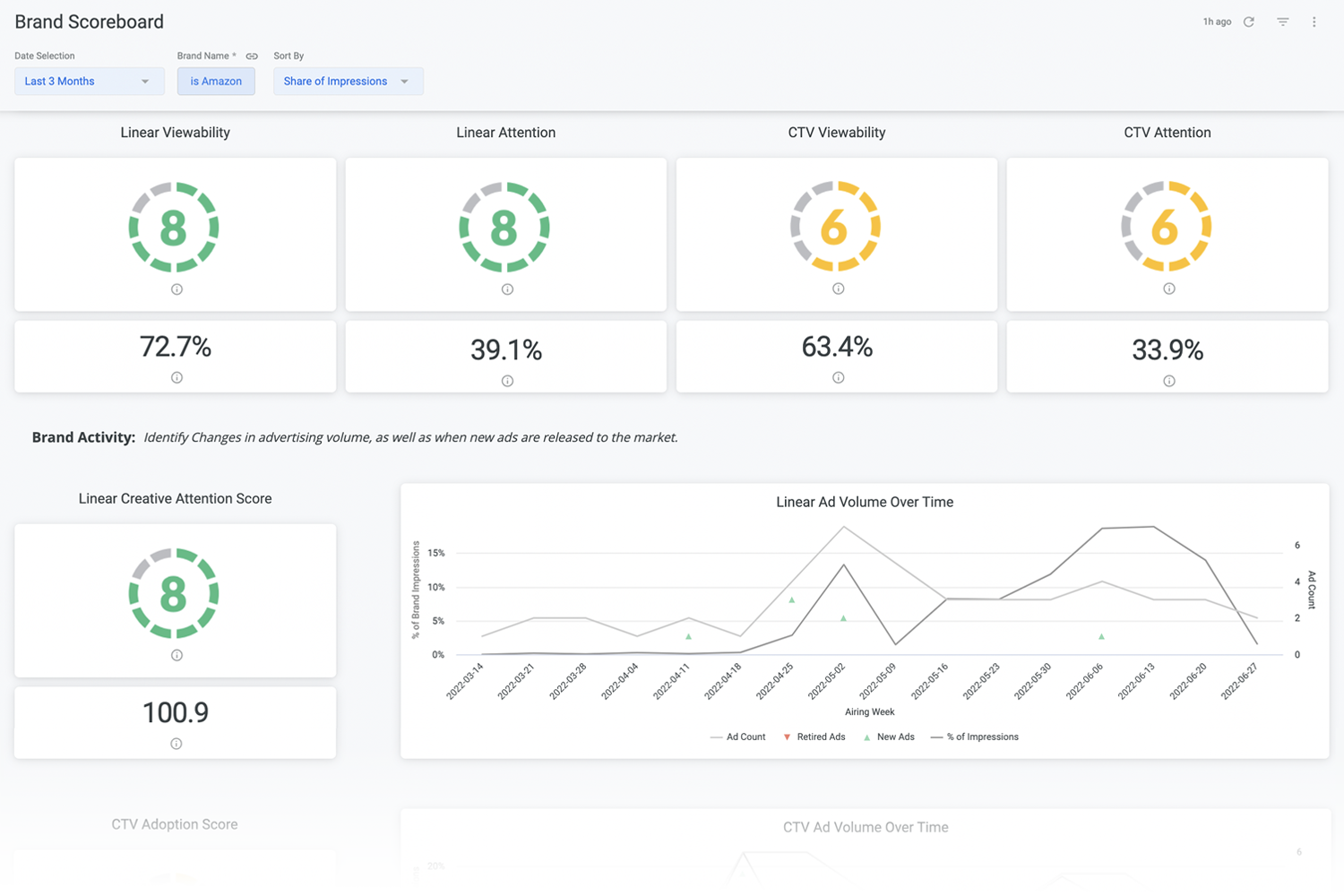Click the 2022-05-09 axis label

878,682
